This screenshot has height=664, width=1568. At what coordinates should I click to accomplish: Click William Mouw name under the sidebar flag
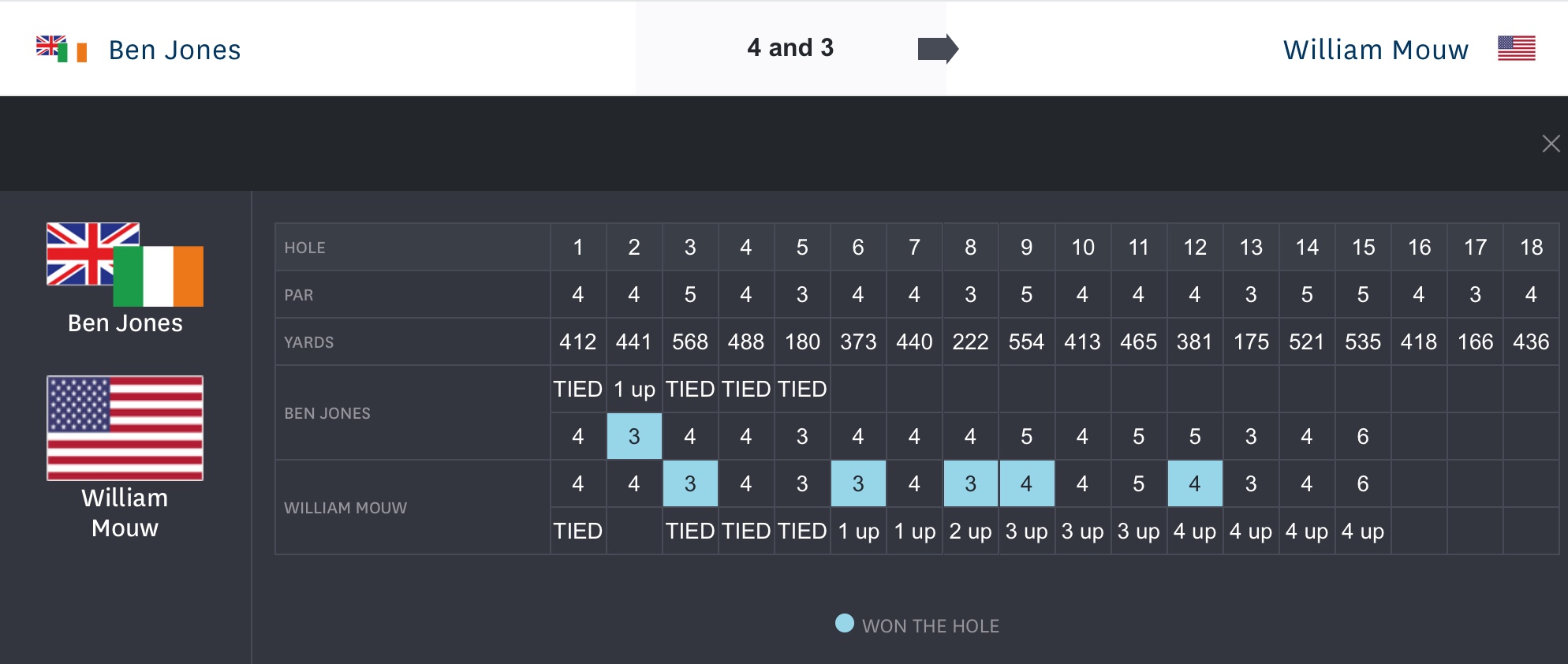(x=125, y=513)
